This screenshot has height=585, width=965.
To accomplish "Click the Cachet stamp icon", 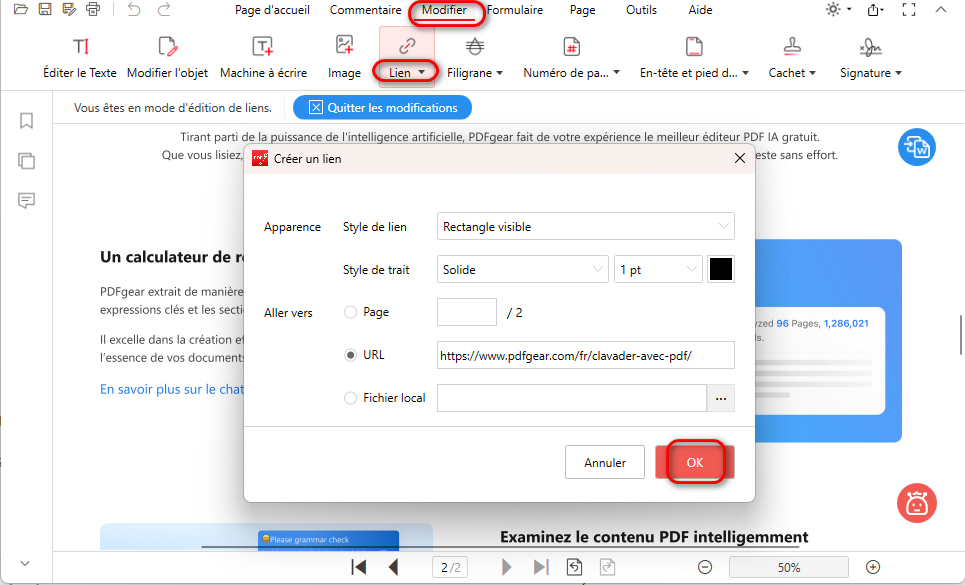I will pyautogui.click(x=792, y=46).
